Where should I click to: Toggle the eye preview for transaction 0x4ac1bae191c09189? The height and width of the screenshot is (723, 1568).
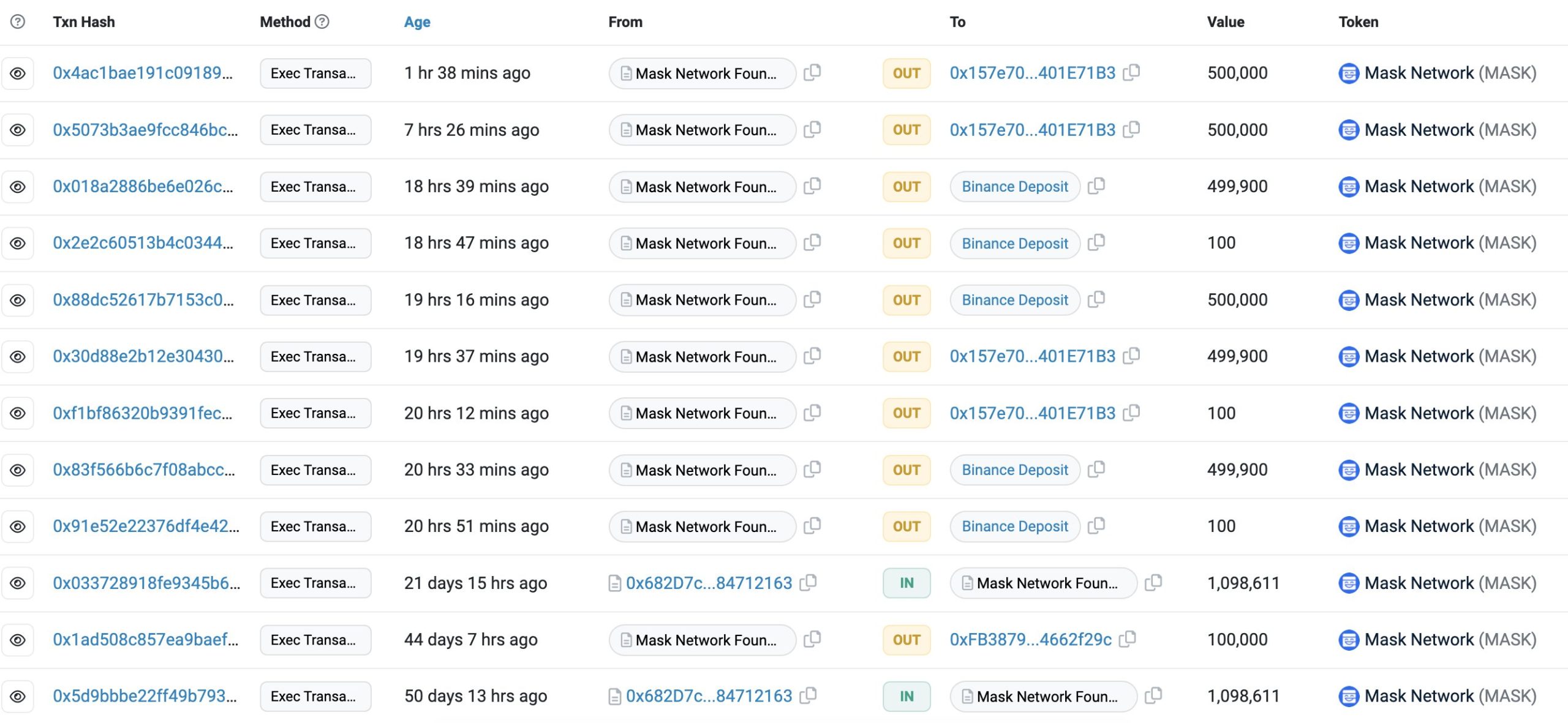[18, 73]
